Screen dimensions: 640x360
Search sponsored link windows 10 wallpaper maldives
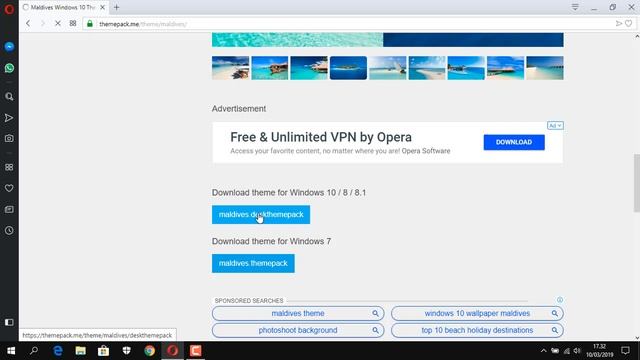[x=477, y=313]
